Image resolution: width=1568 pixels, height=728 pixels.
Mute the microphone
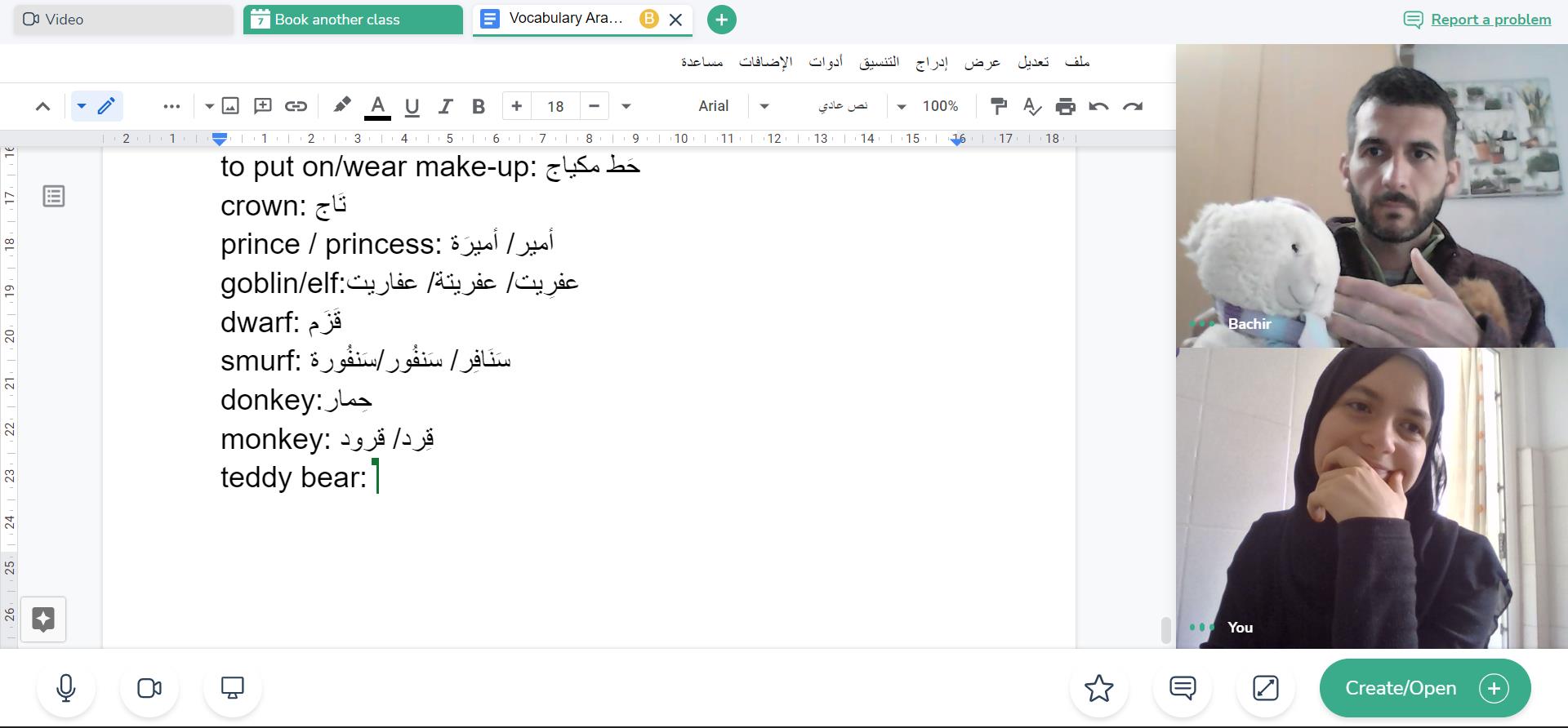pos(66,688)
